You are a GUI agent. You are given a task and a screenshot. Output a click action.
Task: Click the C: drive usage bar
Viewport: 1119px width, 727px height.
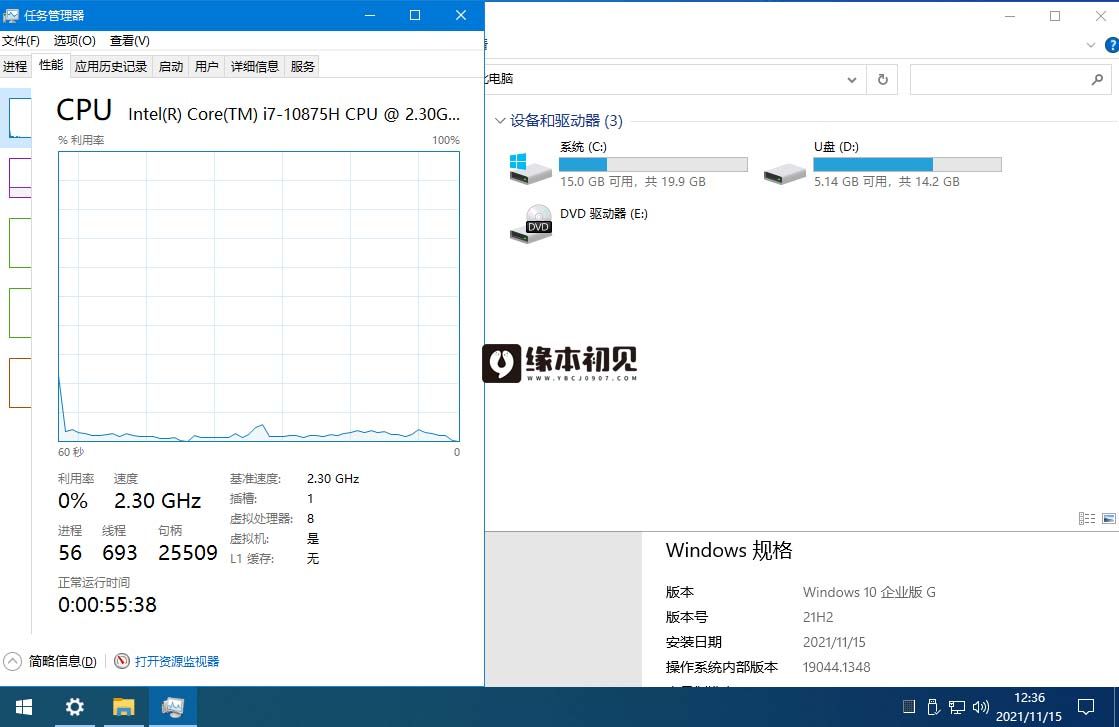653,164
